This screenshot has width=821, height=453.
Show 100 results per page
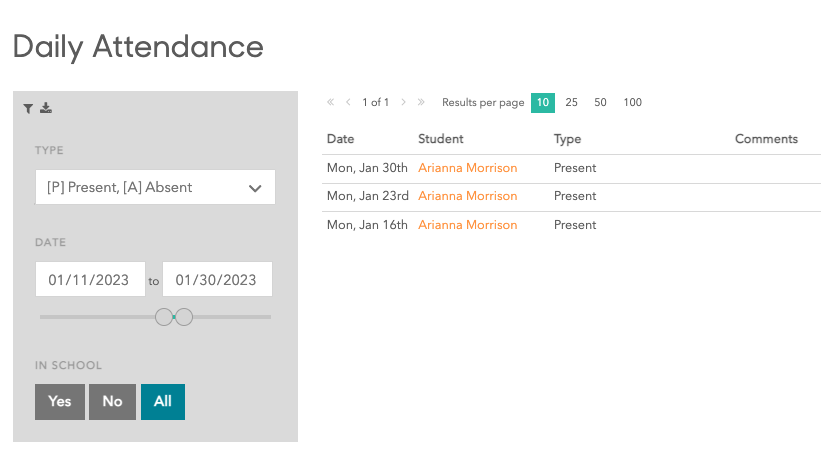click(x=632, y=102)
